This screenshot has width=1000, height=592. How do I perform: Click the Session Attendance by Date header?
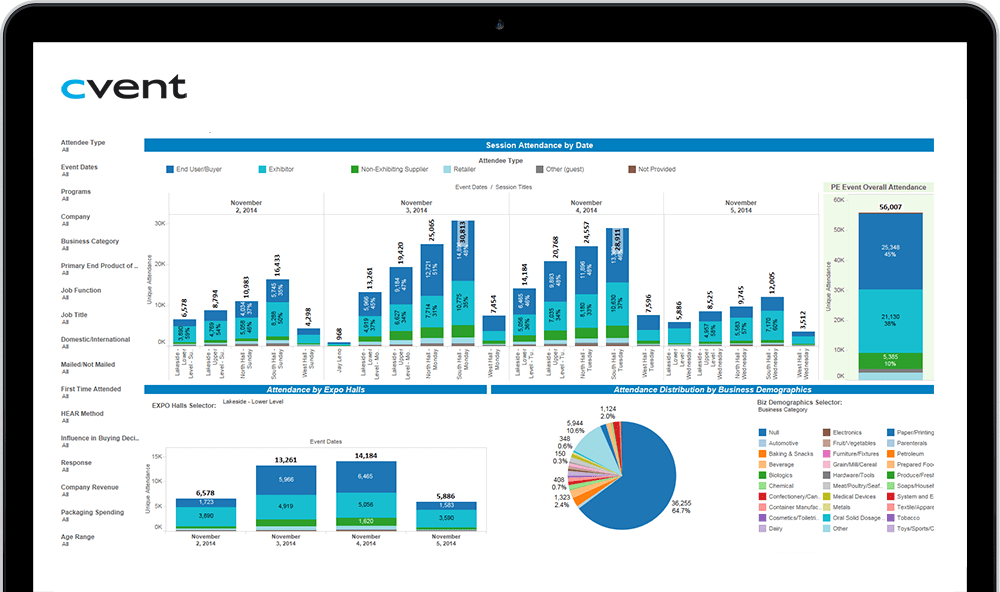click(x=538, y=145)
